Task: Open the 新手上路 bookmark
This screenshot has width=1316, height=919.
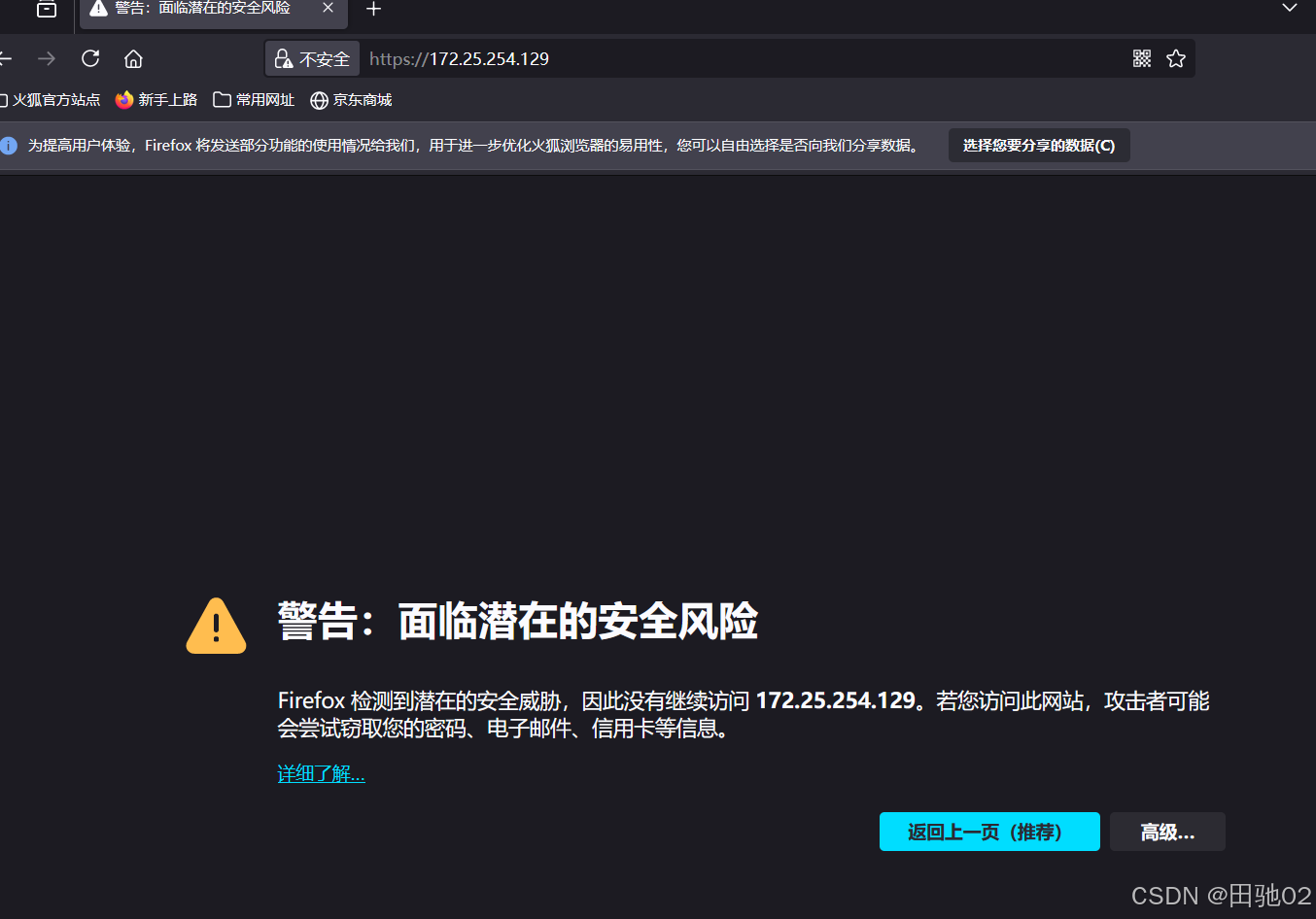Action: pos(156,100)
